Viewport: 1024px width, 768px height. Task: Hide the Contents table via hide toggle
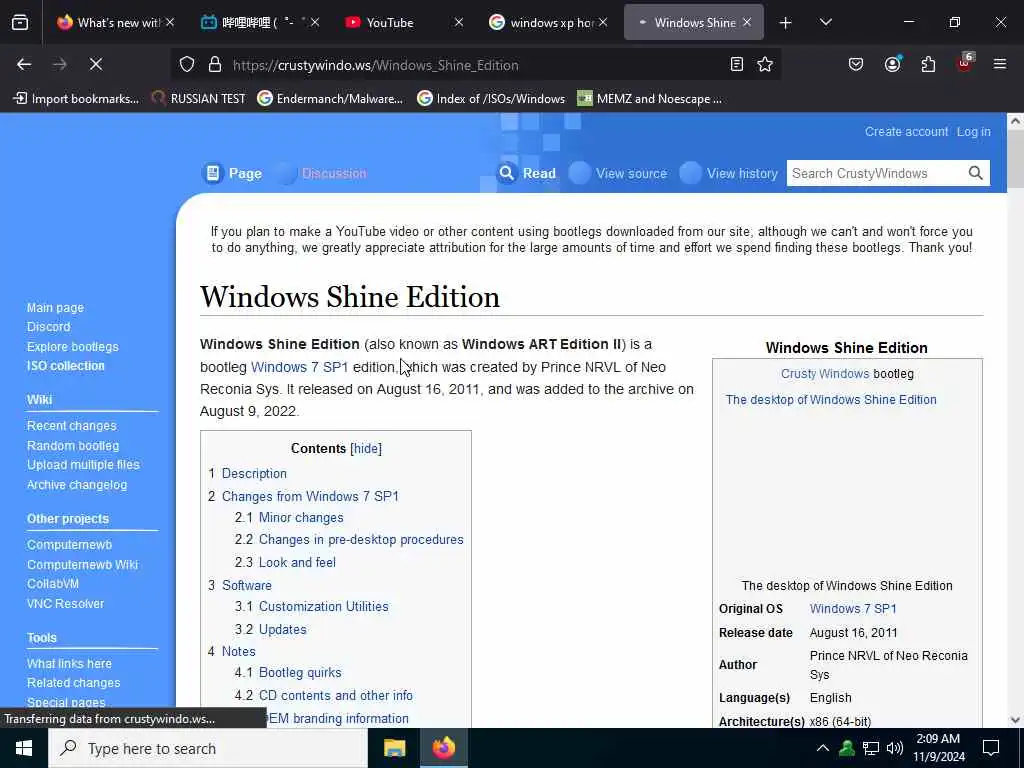pos(366,449)
